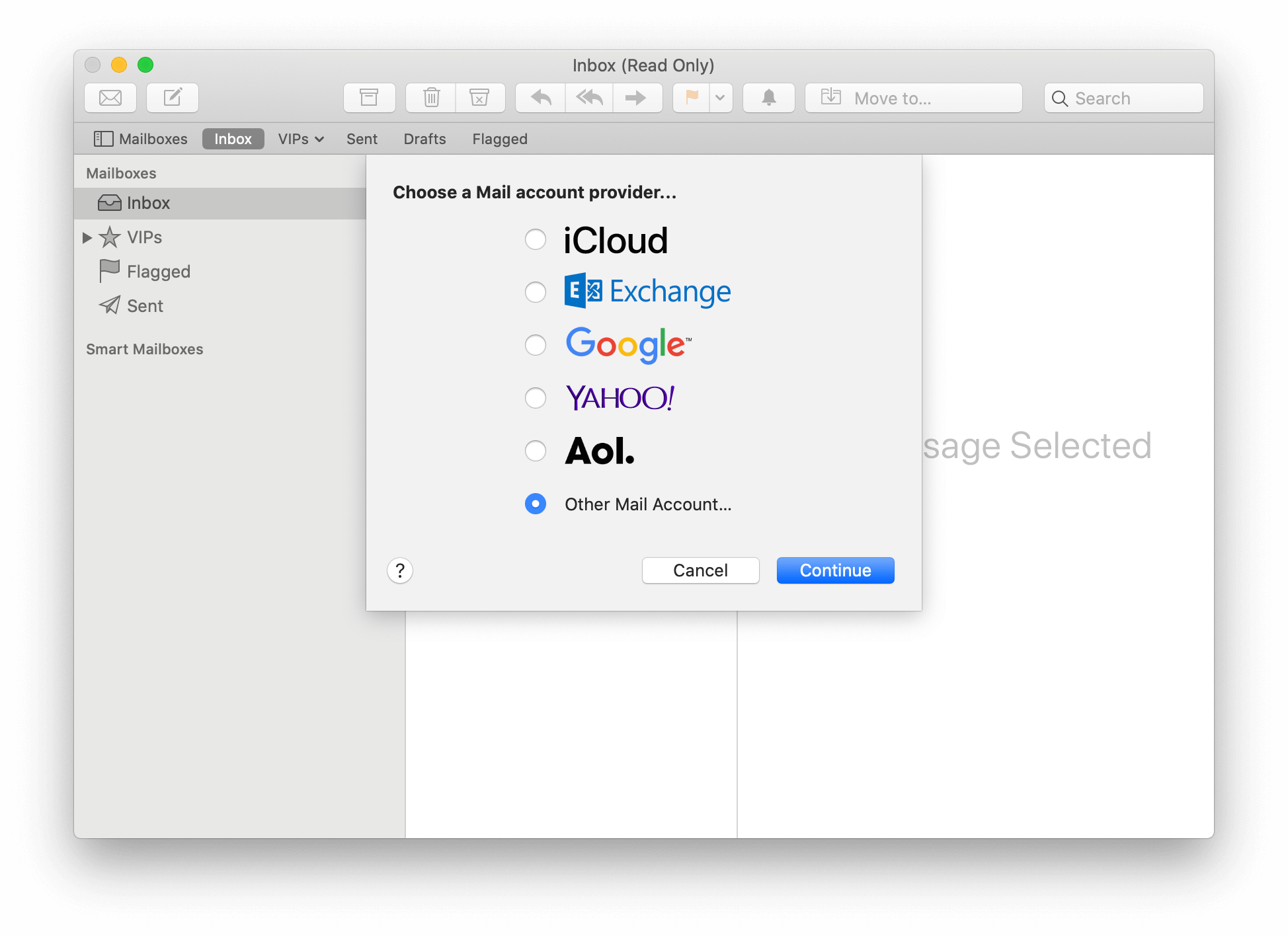The height and width of the screenshot is (936, 1288).
Task: Select the Yahoo radio button
Action: pos(536,397)
